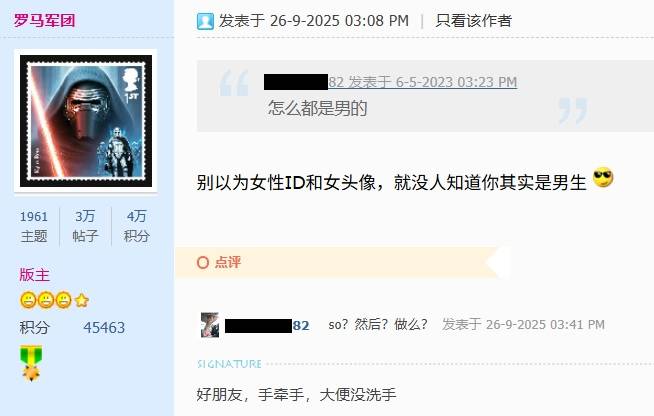
Task: Click the poster icon beside 发表于
Action: point(205,21)
